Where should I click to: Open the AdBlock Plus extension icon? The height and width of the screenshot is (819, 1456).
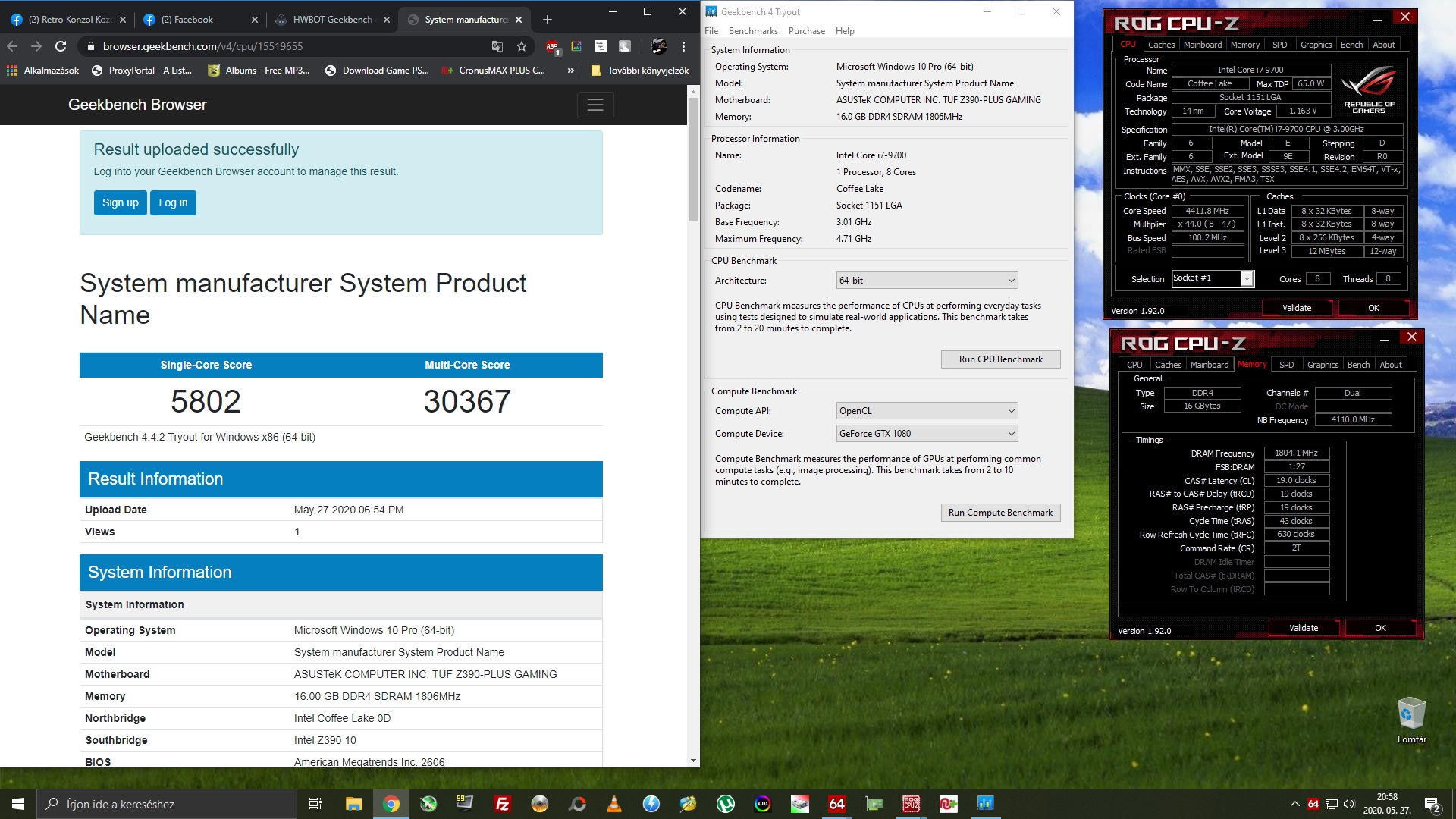tap(552, 46)
